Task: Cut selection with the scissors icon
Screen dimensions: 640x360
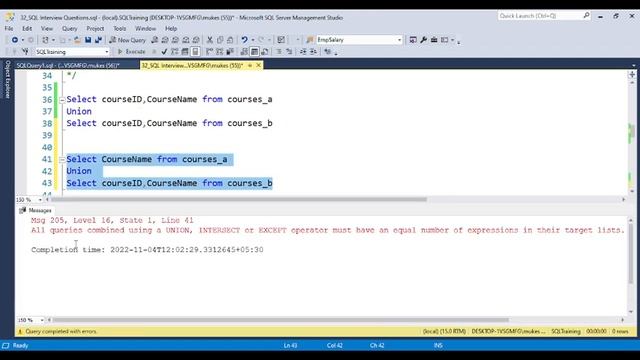Action: click(x=209, y=40)
